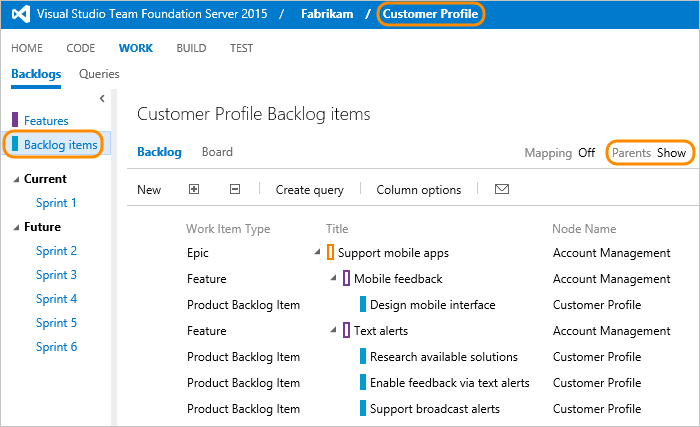
Task: Open the Queries tab
Action: click(99, 74)
